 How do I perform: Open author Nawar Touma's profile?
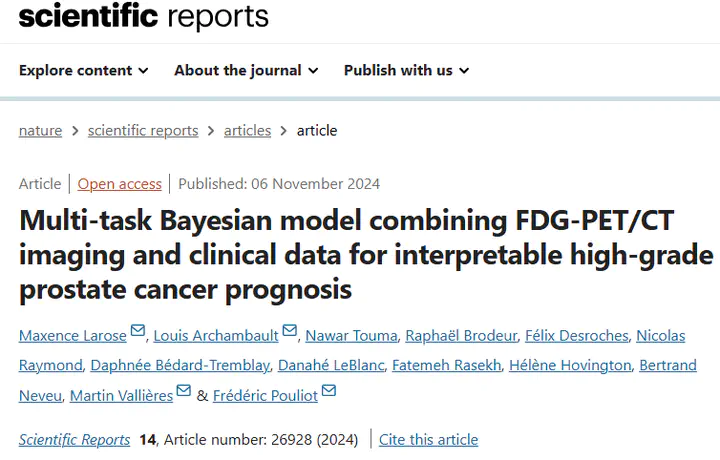click(351, 336)
